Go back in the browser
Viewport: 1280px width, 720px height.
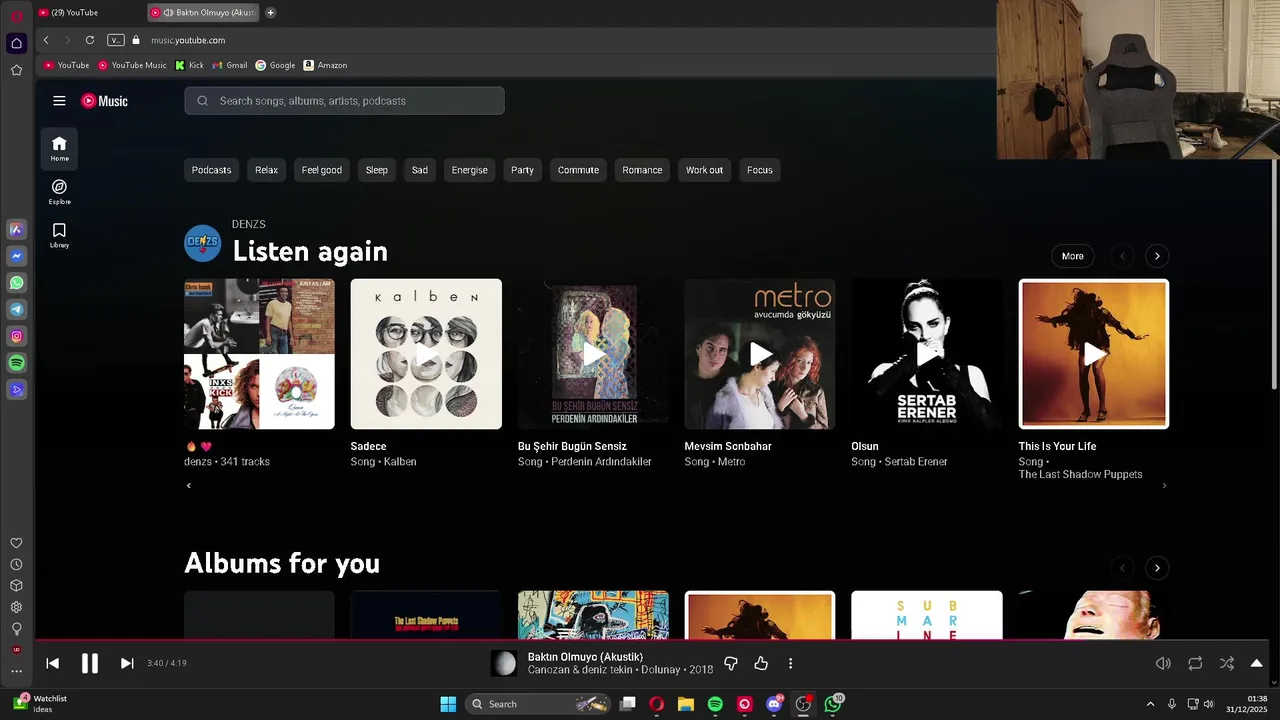coord(46,40)
